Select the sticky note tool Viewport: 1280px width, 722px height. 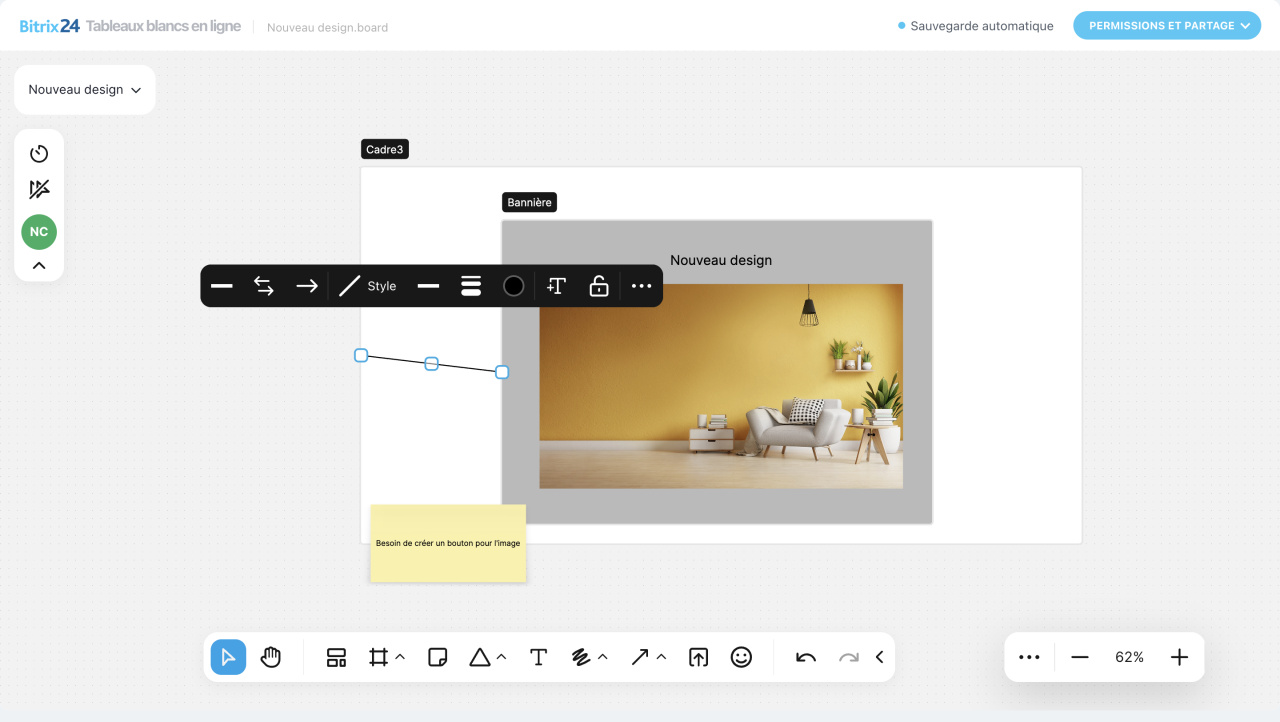click(x=437, y=657)
